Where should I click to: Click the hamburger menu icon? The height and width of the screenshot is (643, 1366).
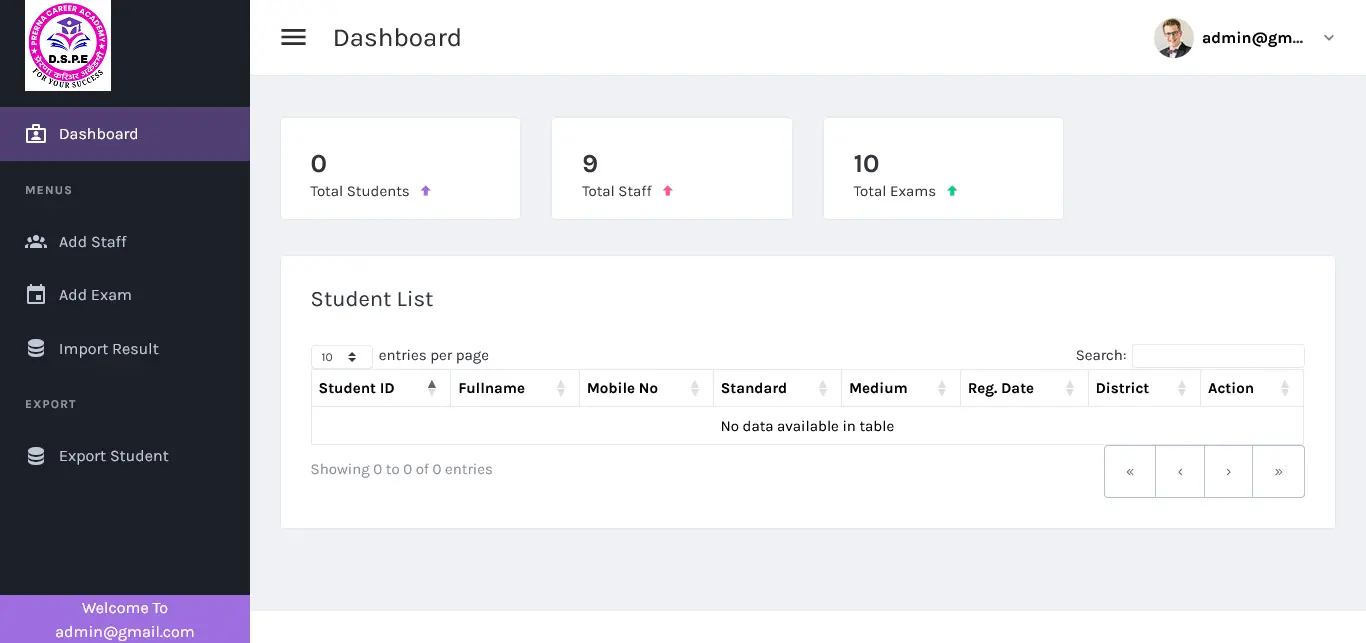tap(293, 38)
